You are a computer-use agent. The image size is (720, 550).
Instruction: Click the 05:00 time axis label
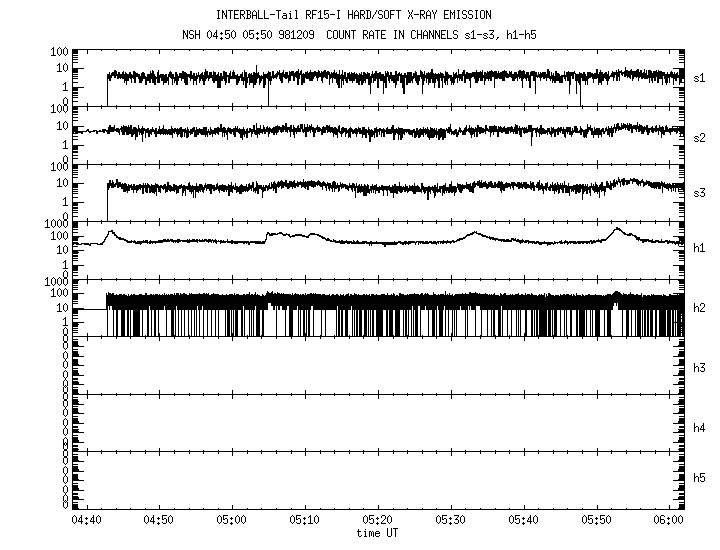point(232,521)
